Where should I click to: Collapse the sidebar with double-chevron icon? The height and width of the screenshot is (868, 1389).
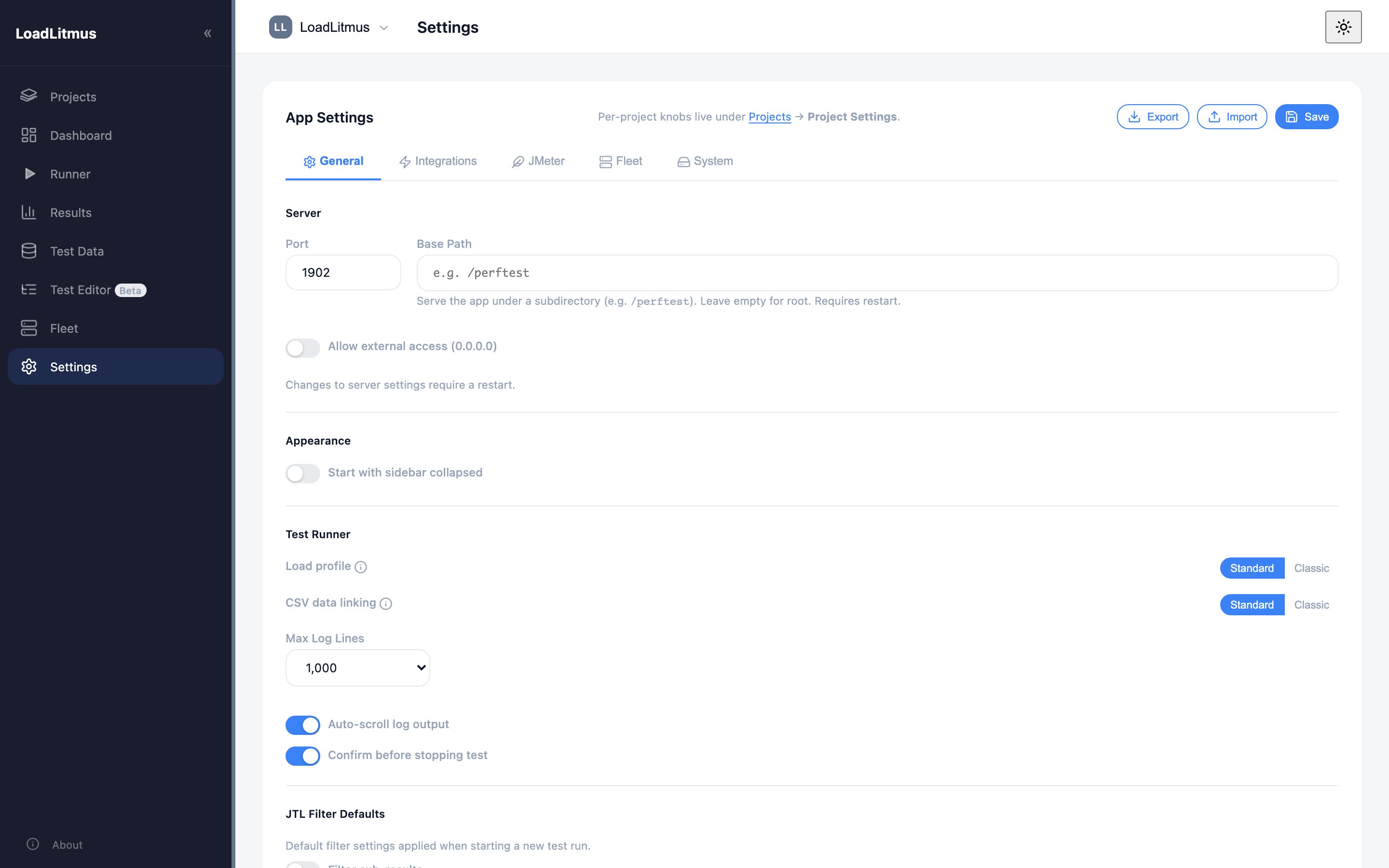click(x=208, y=33)
